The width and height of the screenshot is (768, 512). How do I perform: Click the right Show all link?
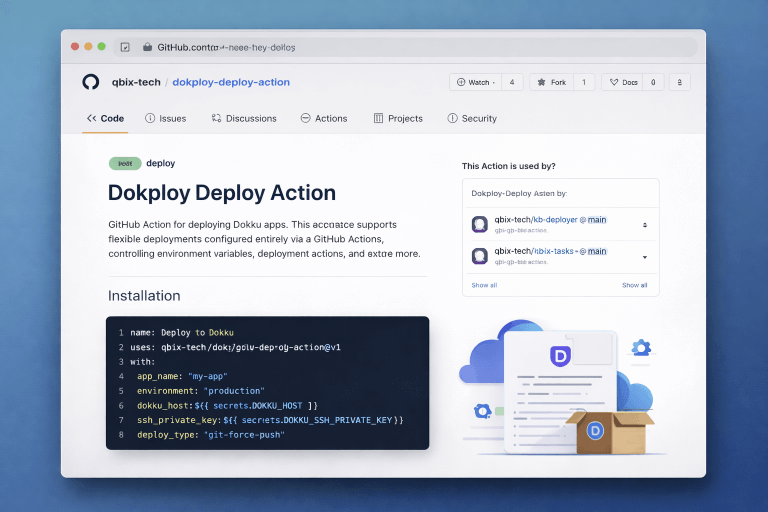635,285
